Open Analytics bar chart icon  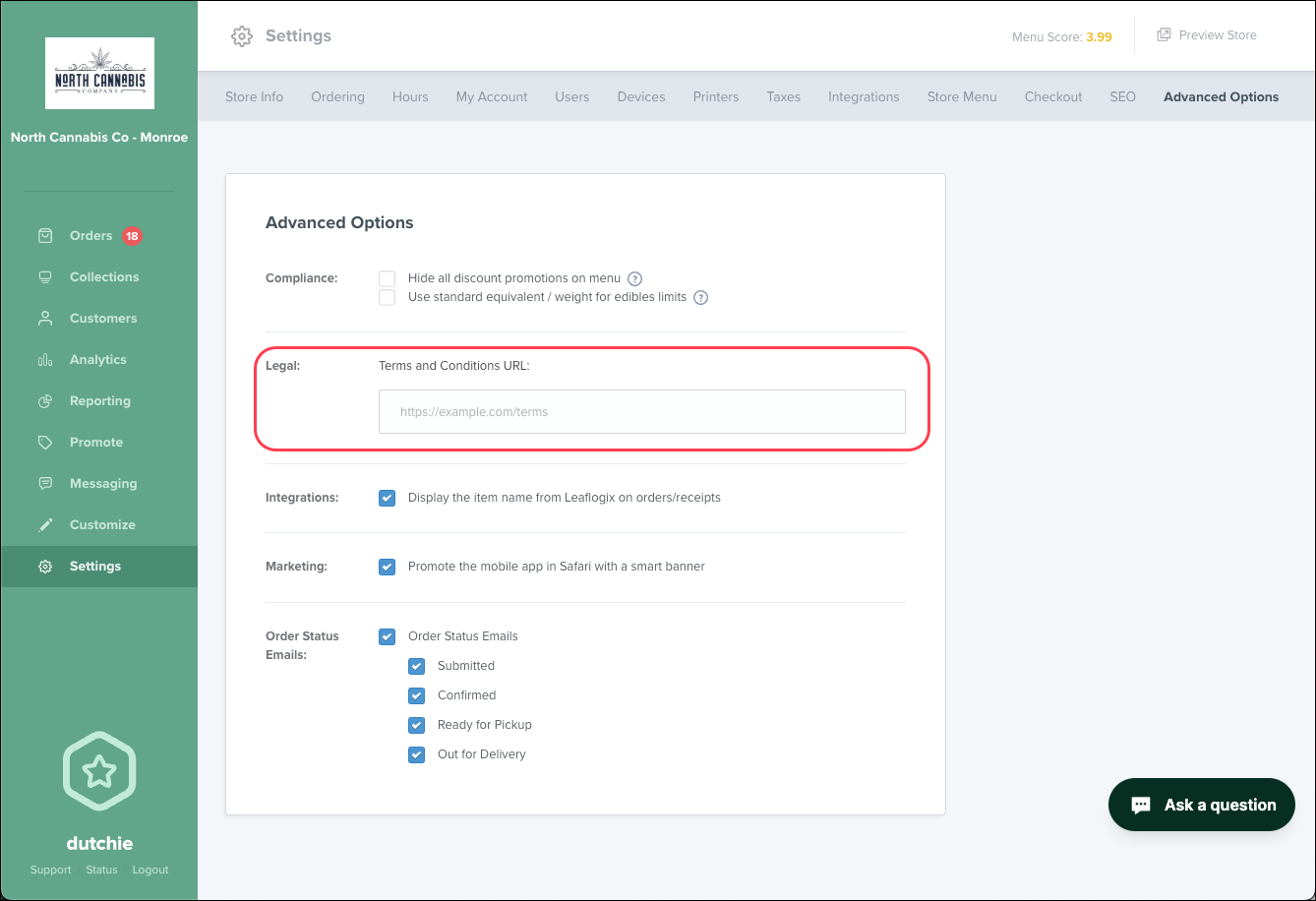click(x=45, y=360)
